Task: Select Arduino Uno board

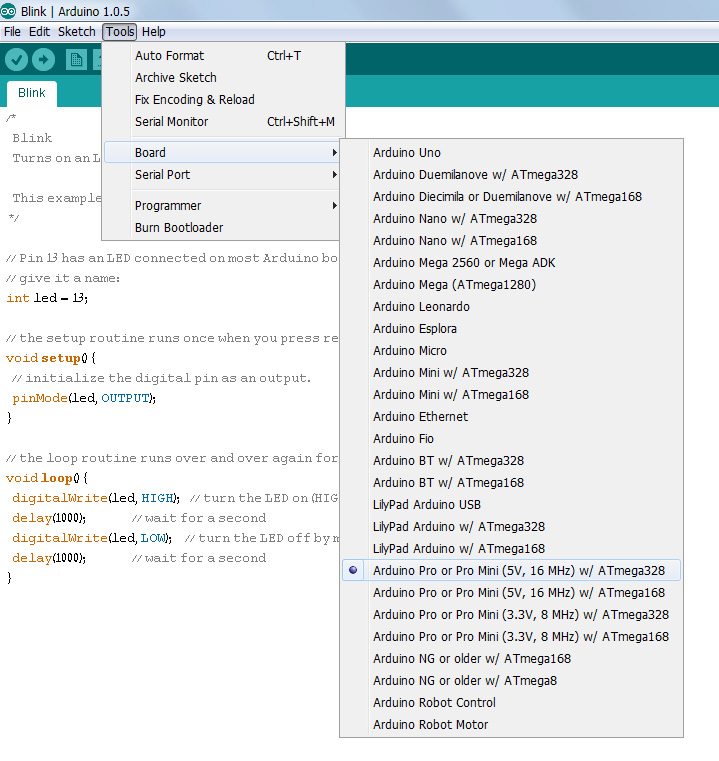Action: click(x=511, y=152)
